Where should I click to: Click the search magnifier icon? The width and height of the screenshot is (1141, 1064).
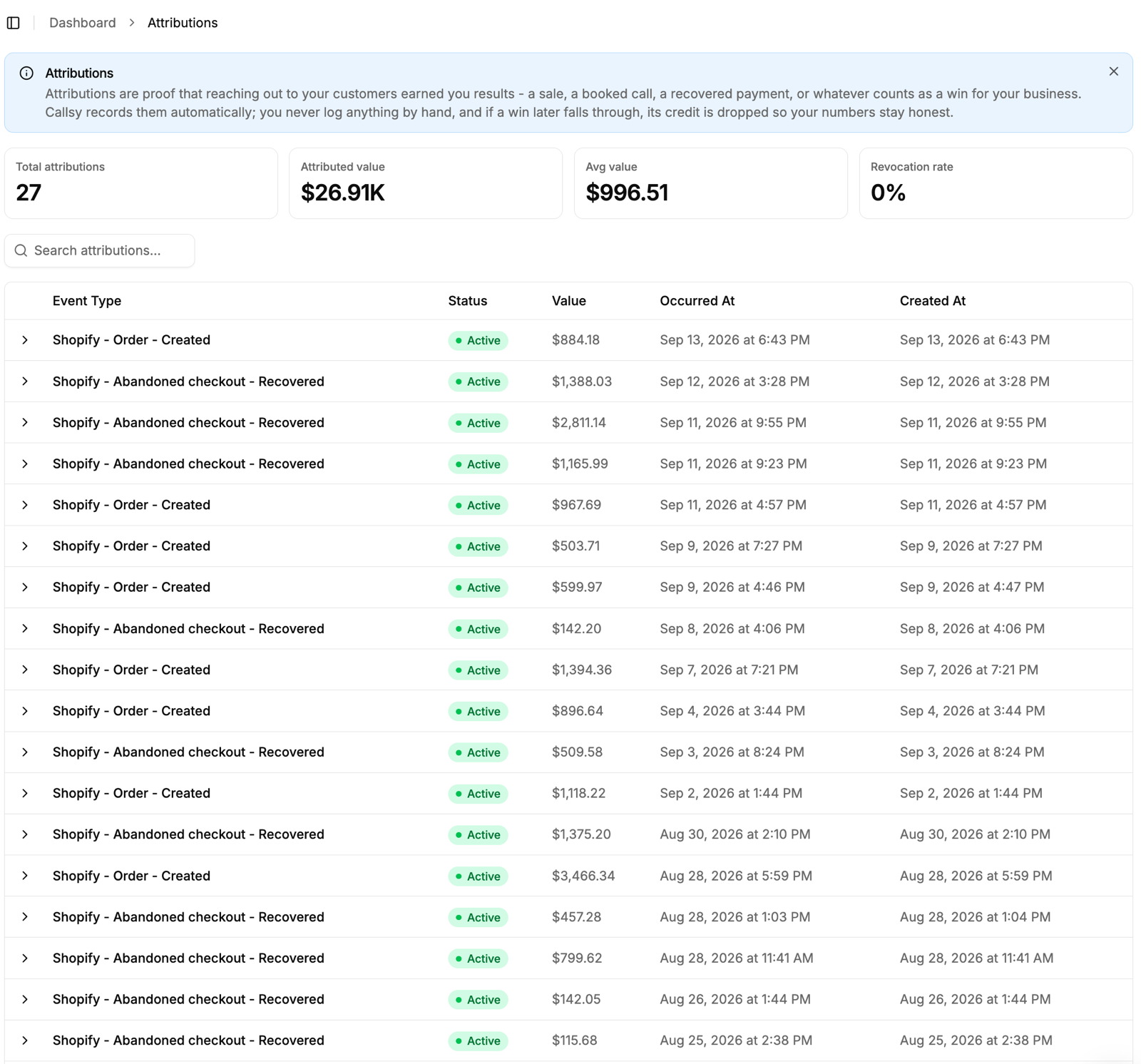point(21,250)
